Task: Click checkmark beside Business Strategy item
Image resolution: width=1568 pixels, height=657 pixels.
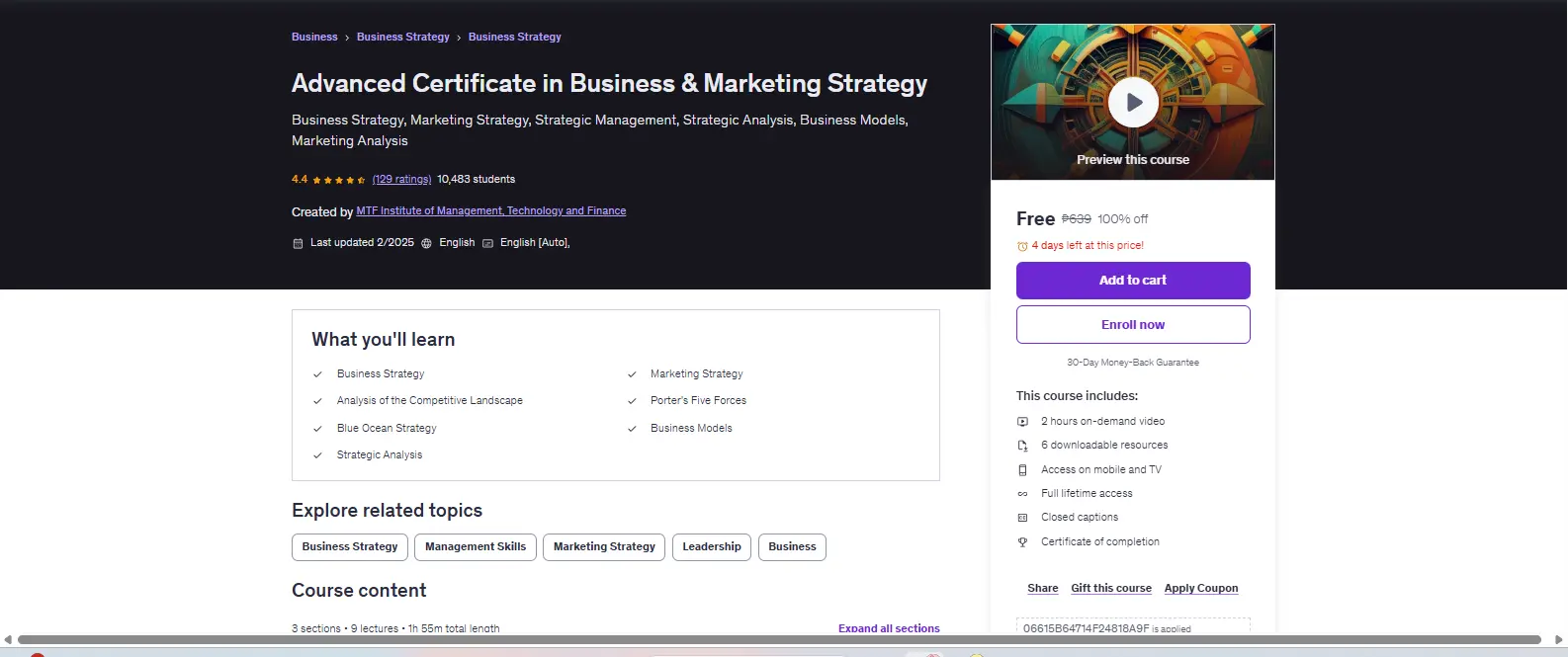Action: [317, 374]
